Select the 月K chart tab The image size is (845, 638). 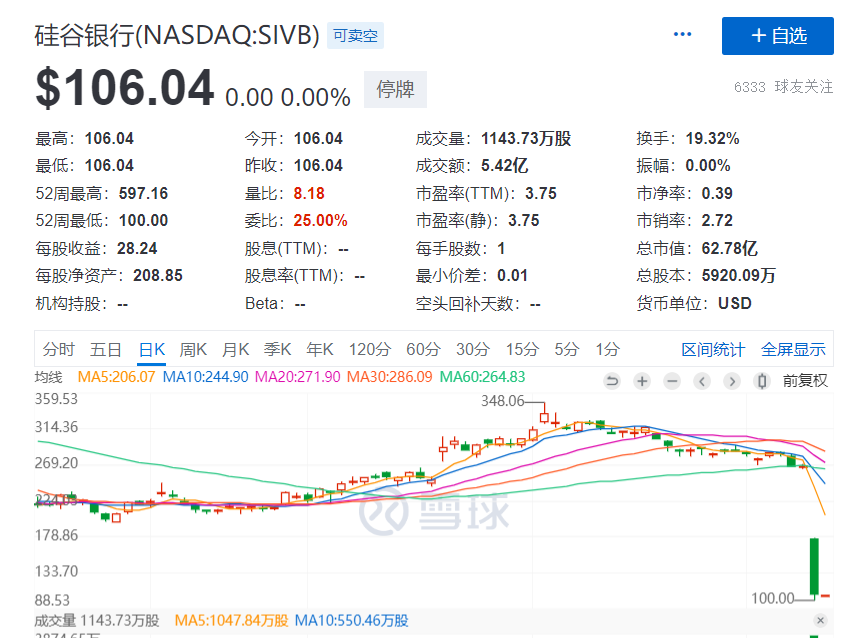[236, 350]
